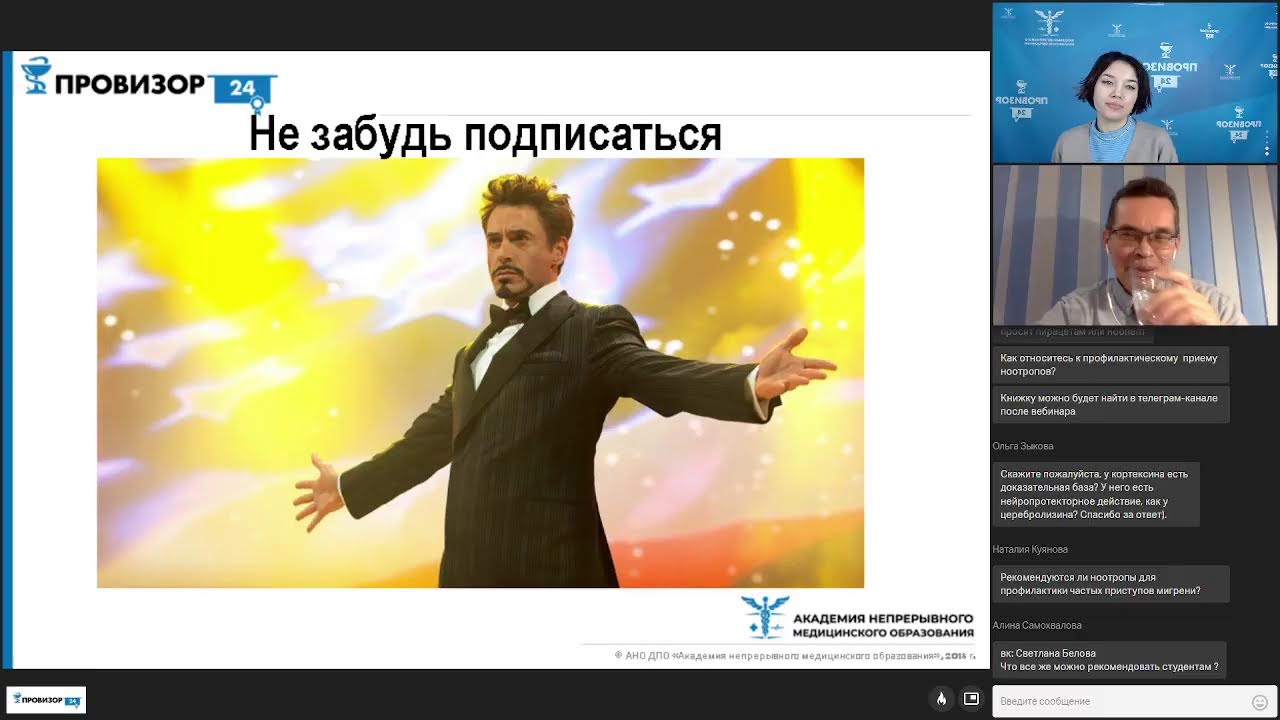Click the chat username 'Алина Самохвалова'
Screen dimensions: 1280x720
click(1037, 625)
